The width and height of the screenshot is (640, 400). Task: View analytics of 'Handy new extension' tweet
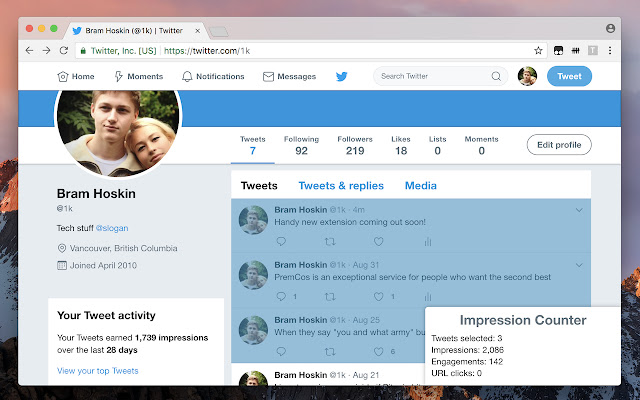[428, 242]
